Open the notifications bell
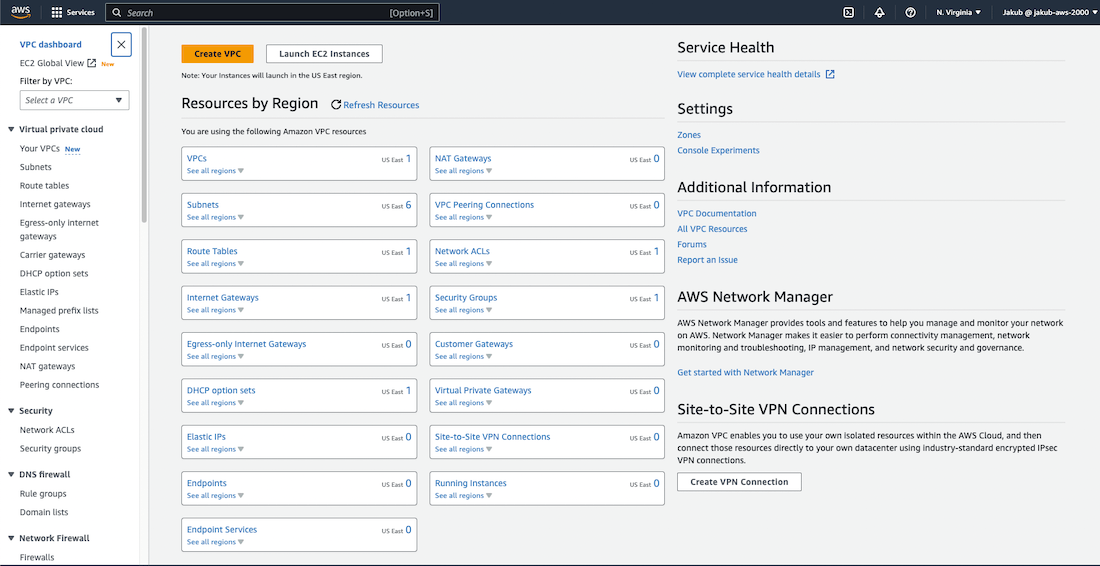 point(879,13)
